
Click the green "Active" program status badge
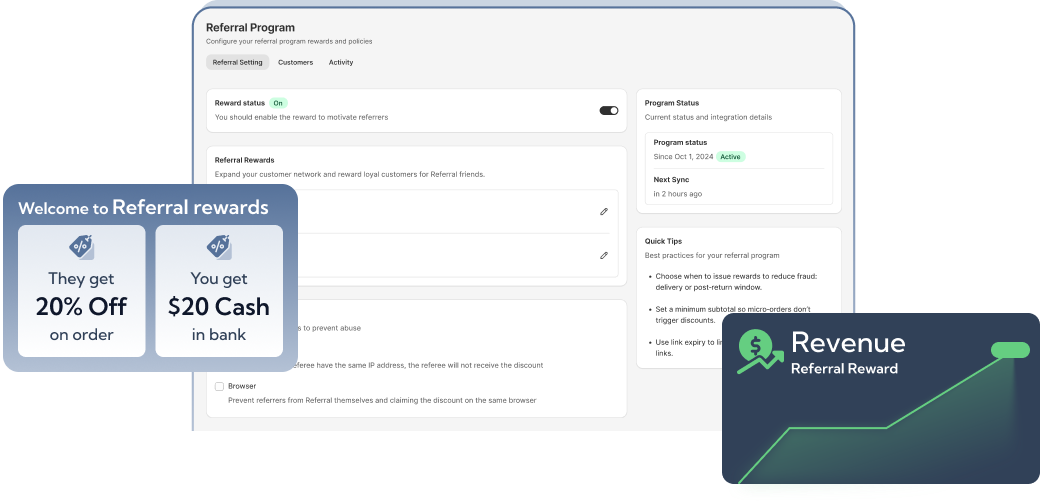click(731, 157)
